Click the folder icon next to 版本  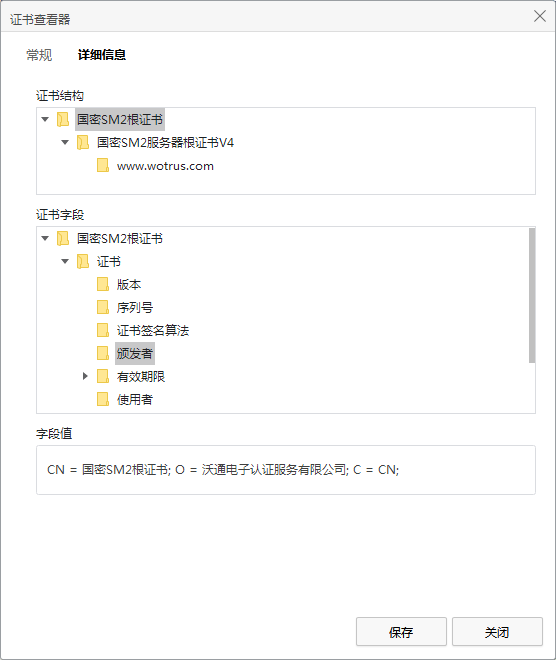[x=103, y=285]
